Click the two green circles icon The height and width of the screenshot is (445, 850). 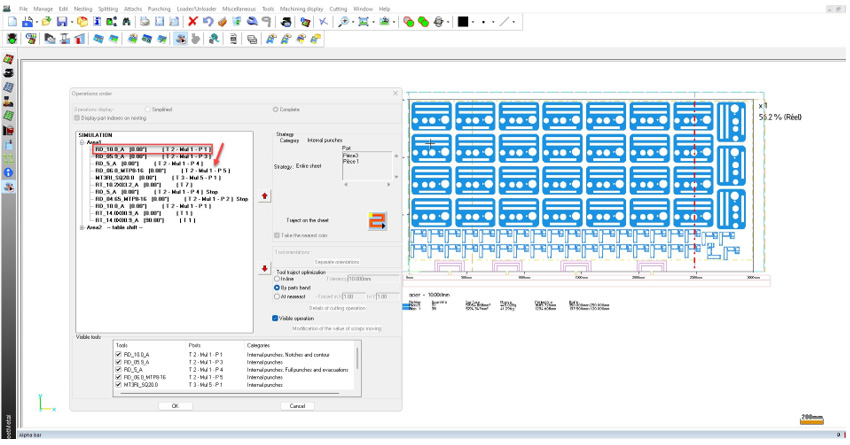pos(423,22)
